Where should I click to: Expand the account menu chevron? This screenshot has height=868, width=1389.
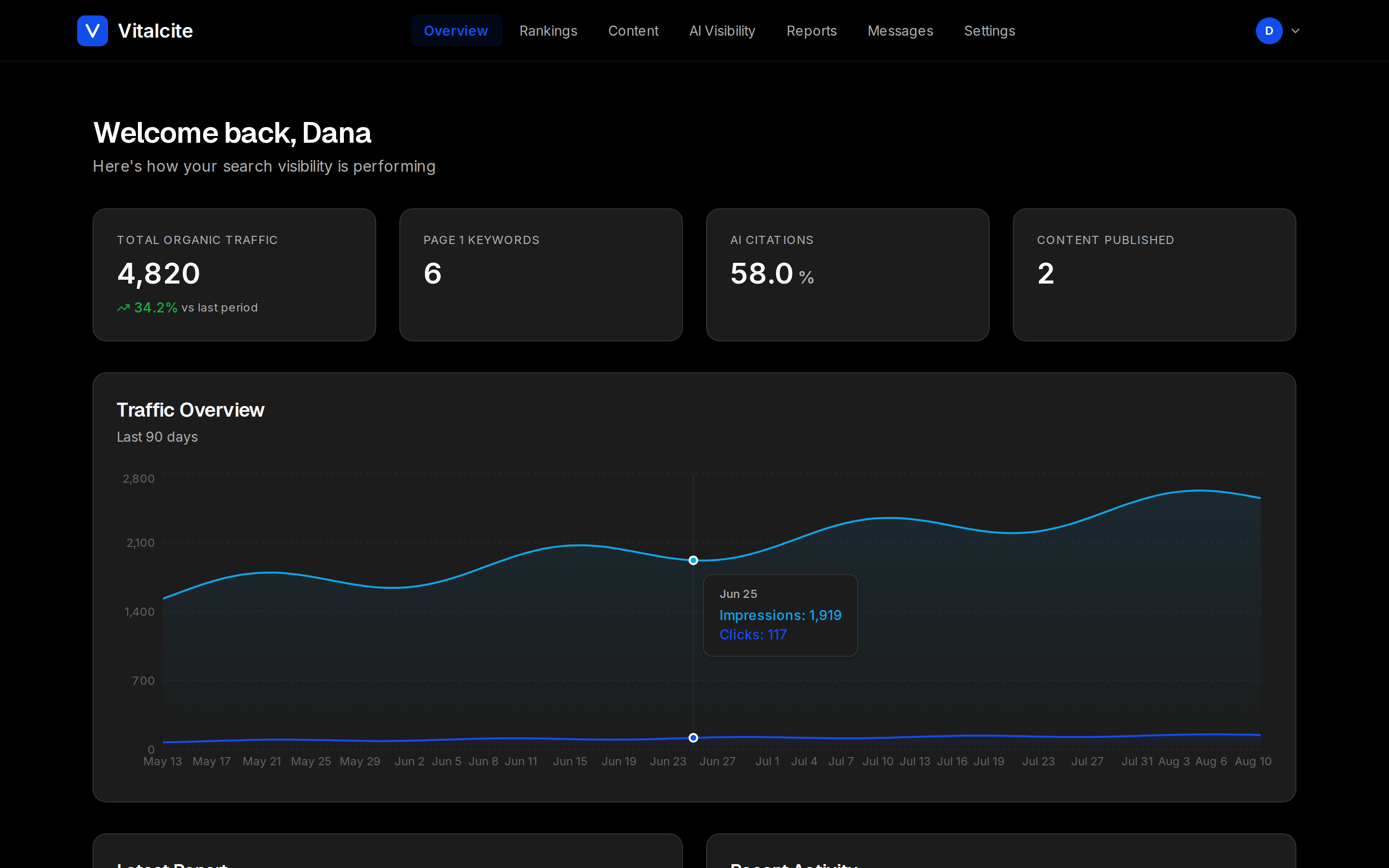tap(1295, 31)
